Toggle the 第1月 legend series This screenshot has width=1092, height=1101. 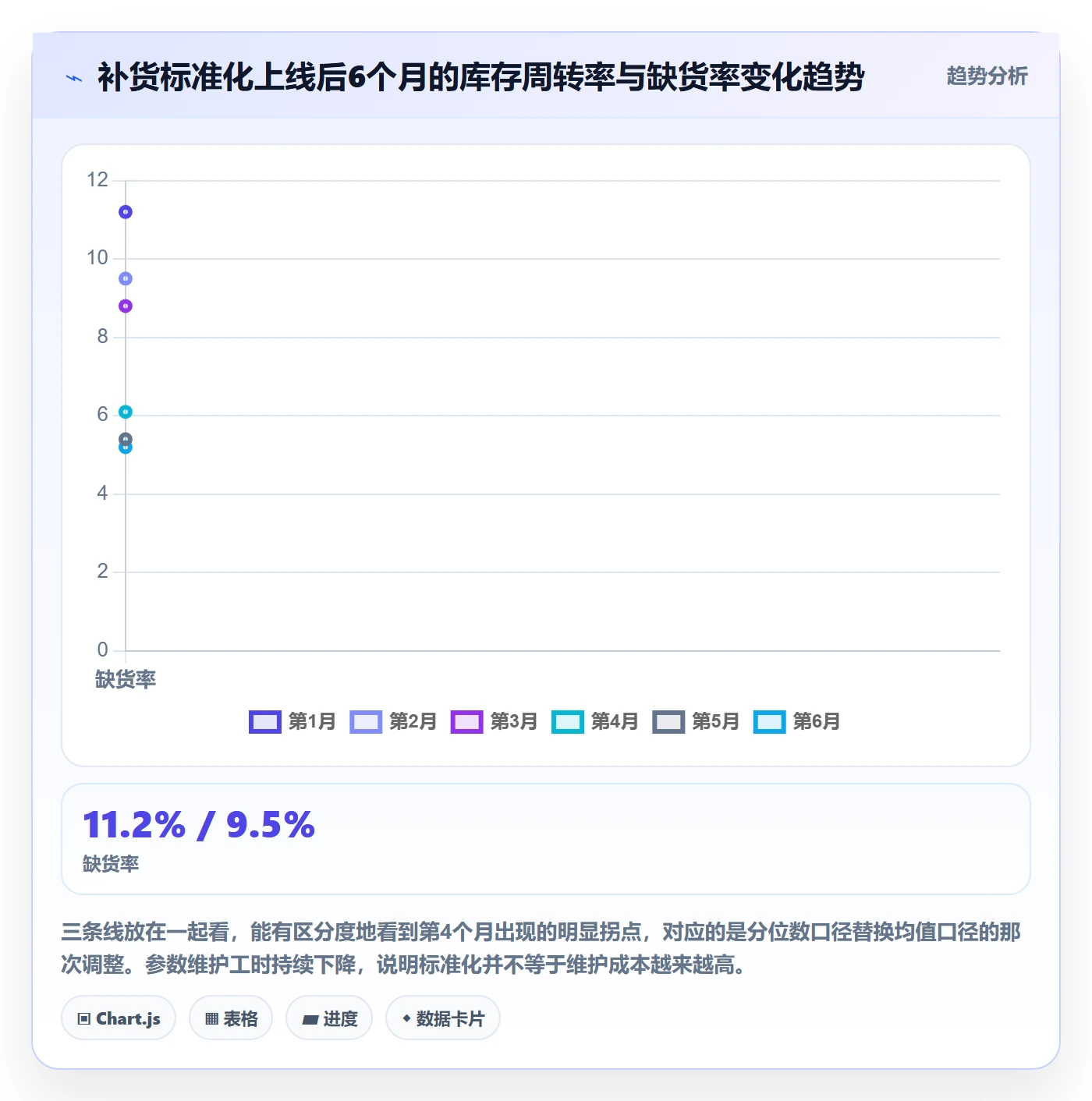pos(292,721)
